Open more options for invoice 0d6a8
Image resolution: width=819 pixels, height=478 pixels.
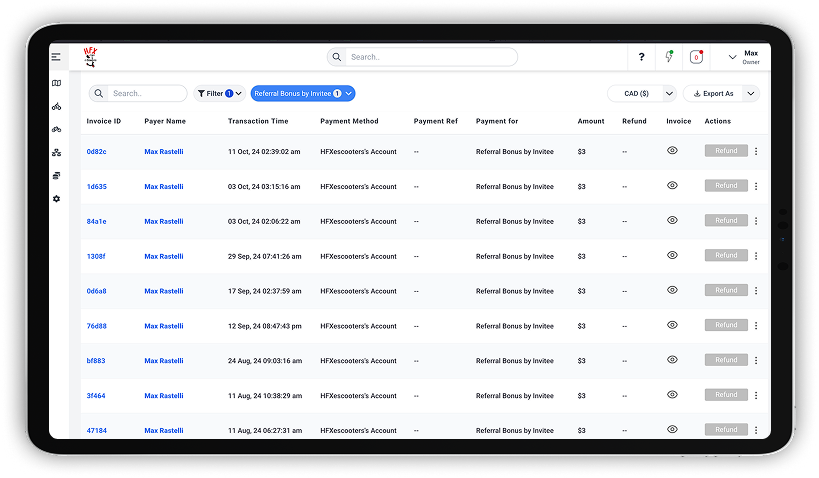pyautogui.click(x=756, y=290)
